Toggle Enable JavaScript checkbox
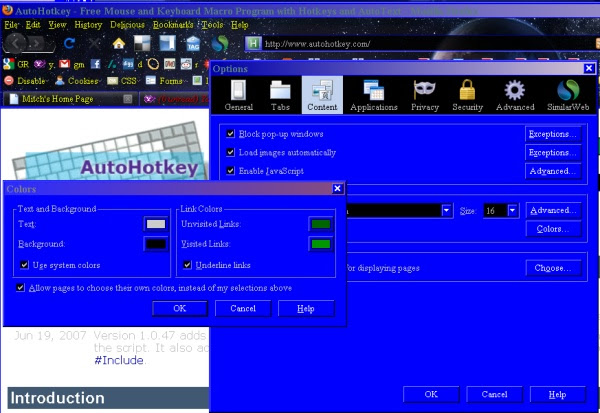This screenshot has height=413, width=600. click(230, 170)
